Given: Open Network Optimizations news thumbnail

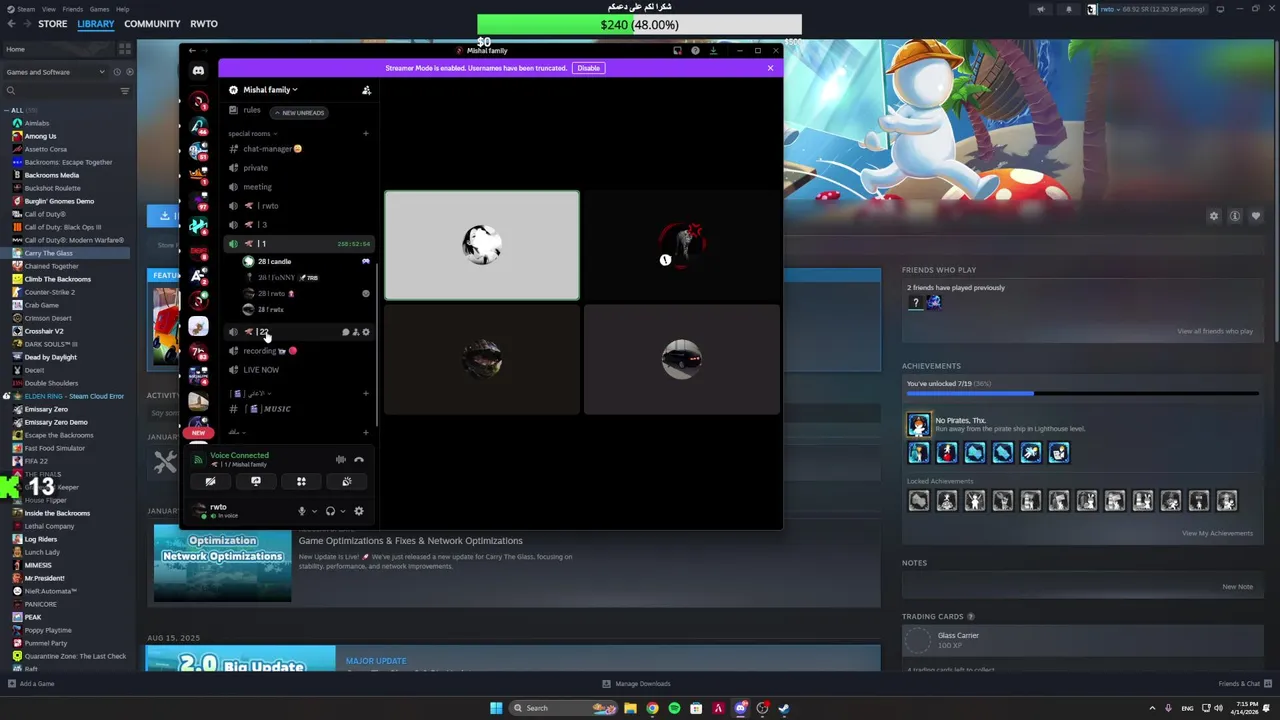Looking at the screenshot, I should point(222,562).
